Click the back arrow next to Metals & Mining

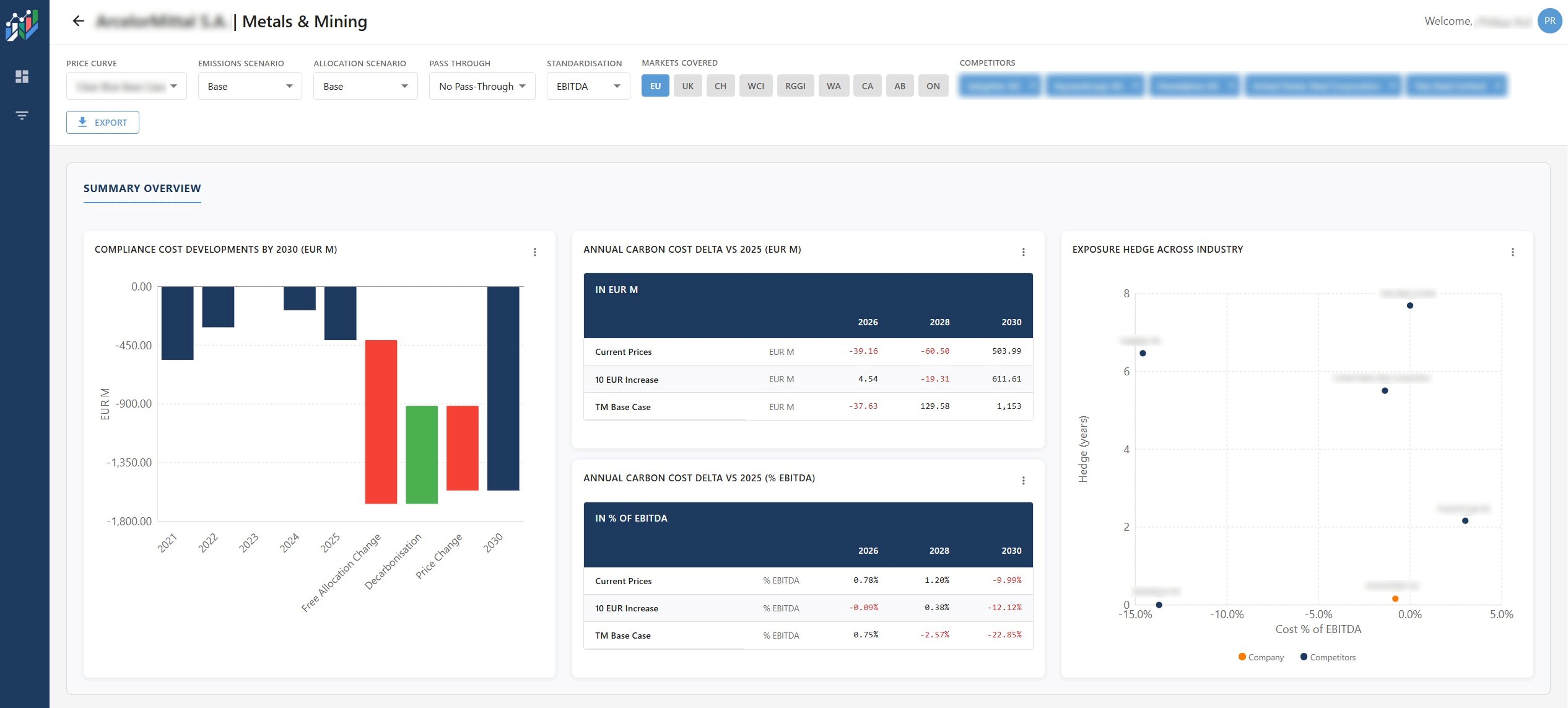[78, 21]
